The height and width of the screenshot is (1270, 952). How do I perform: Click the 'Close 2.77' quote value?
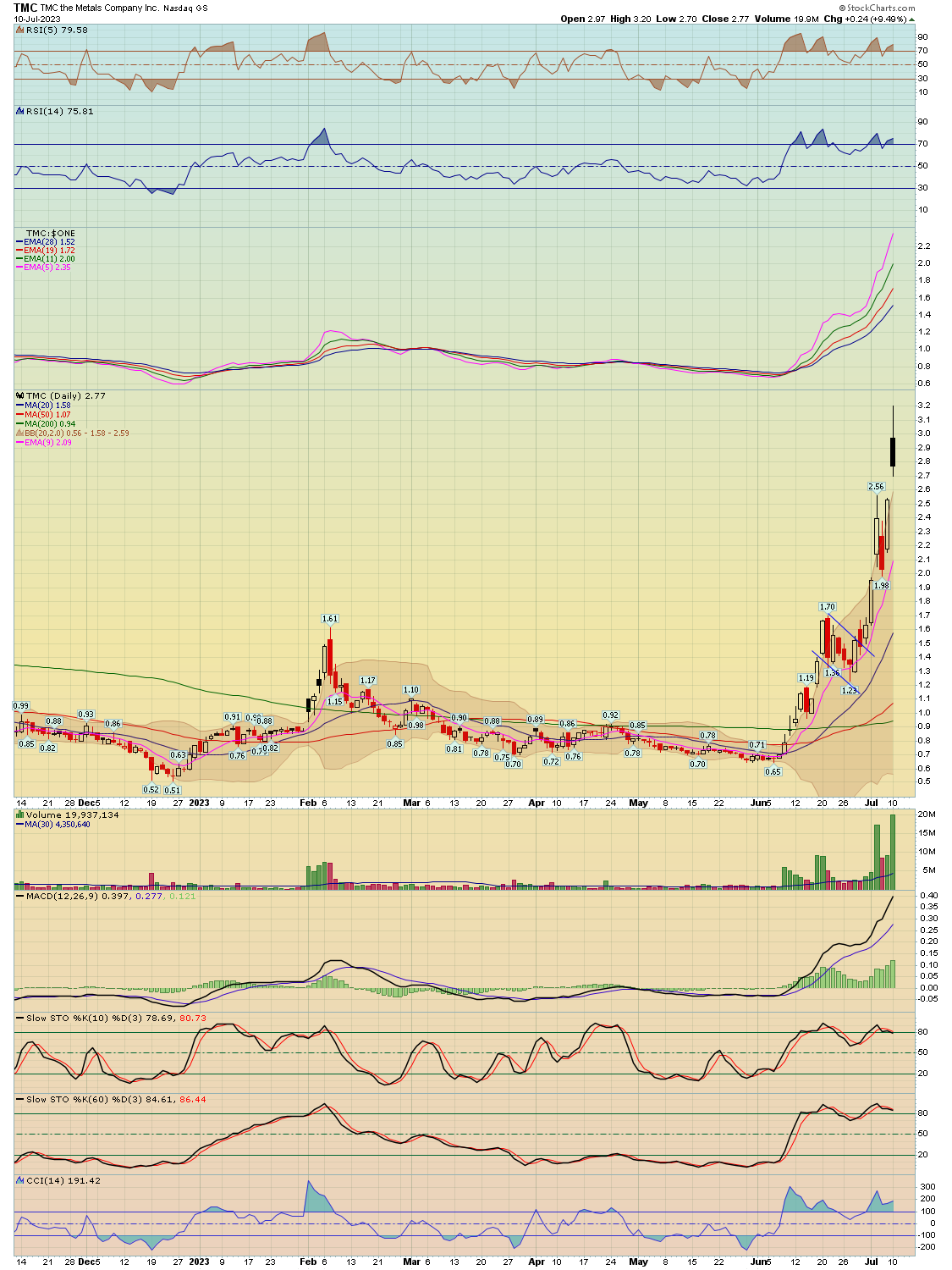coord(725,19)
